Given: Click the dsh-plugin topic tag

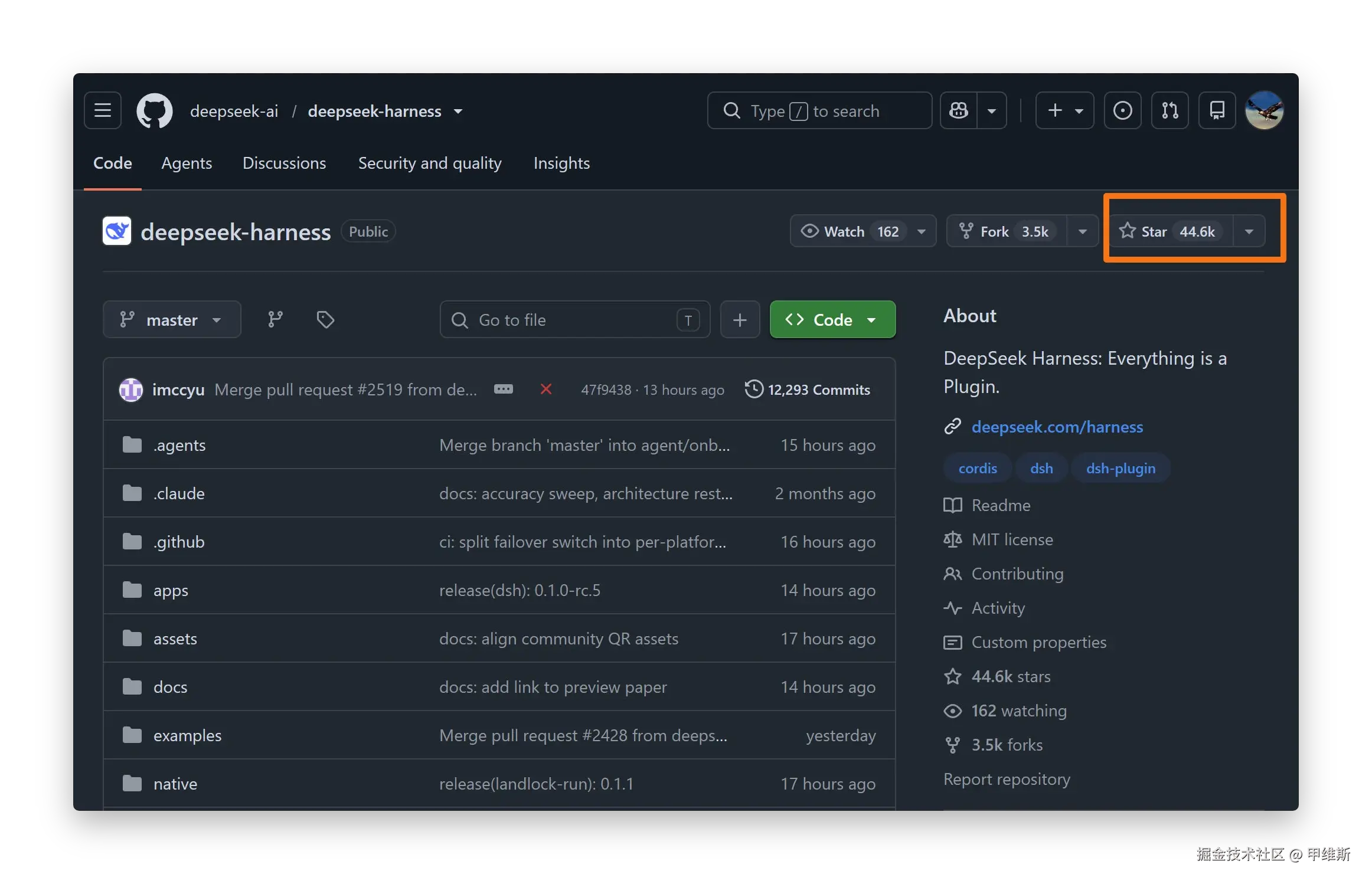Looking at the screenshot, I should pos(1121,468).
